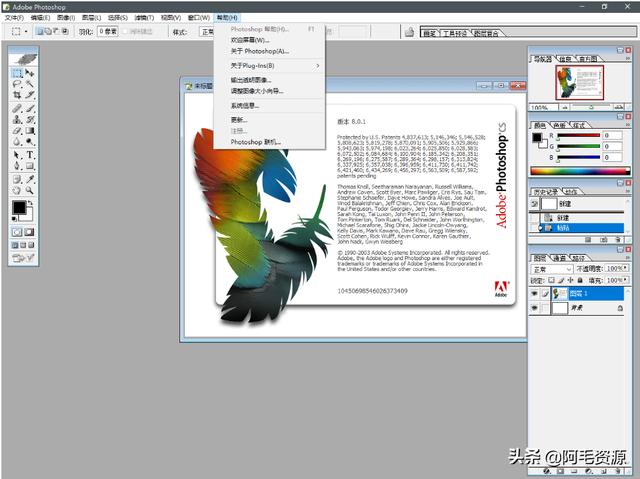
Task: Expand the 关于Plug-Ins submenu arrow
Action: point(318,66)
